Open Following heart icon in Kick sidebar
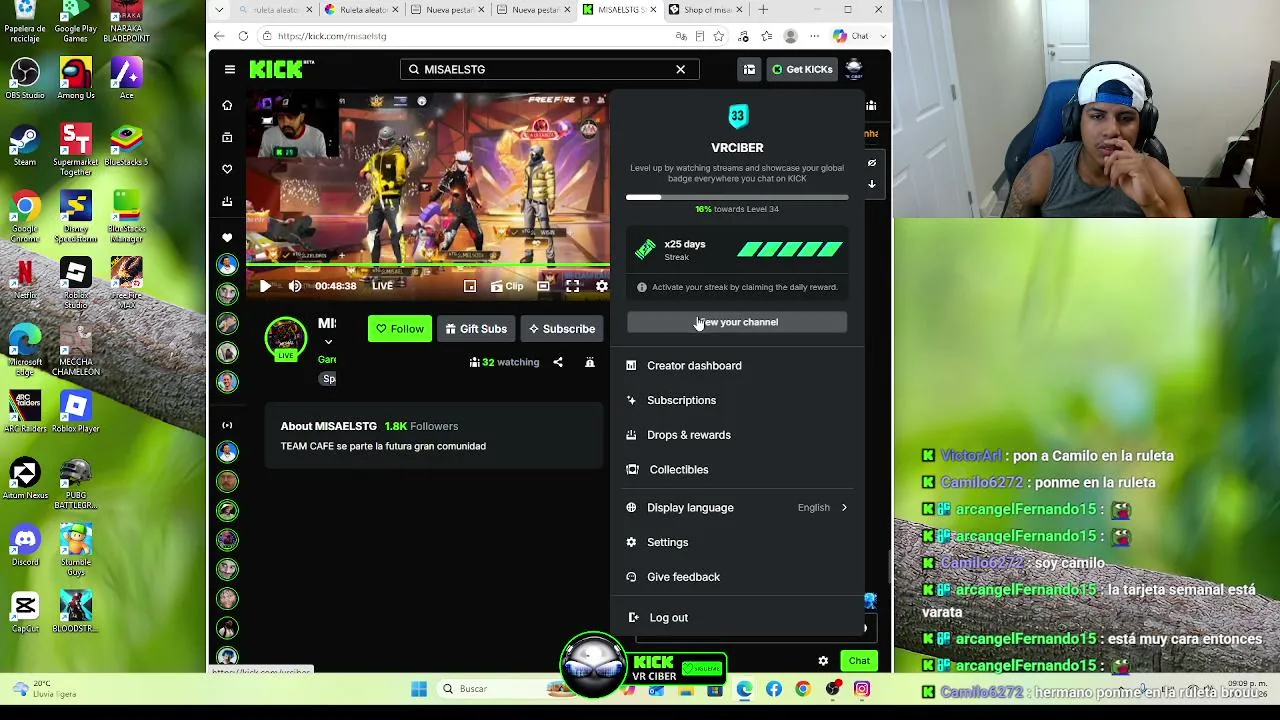 [x=227, y=169]
